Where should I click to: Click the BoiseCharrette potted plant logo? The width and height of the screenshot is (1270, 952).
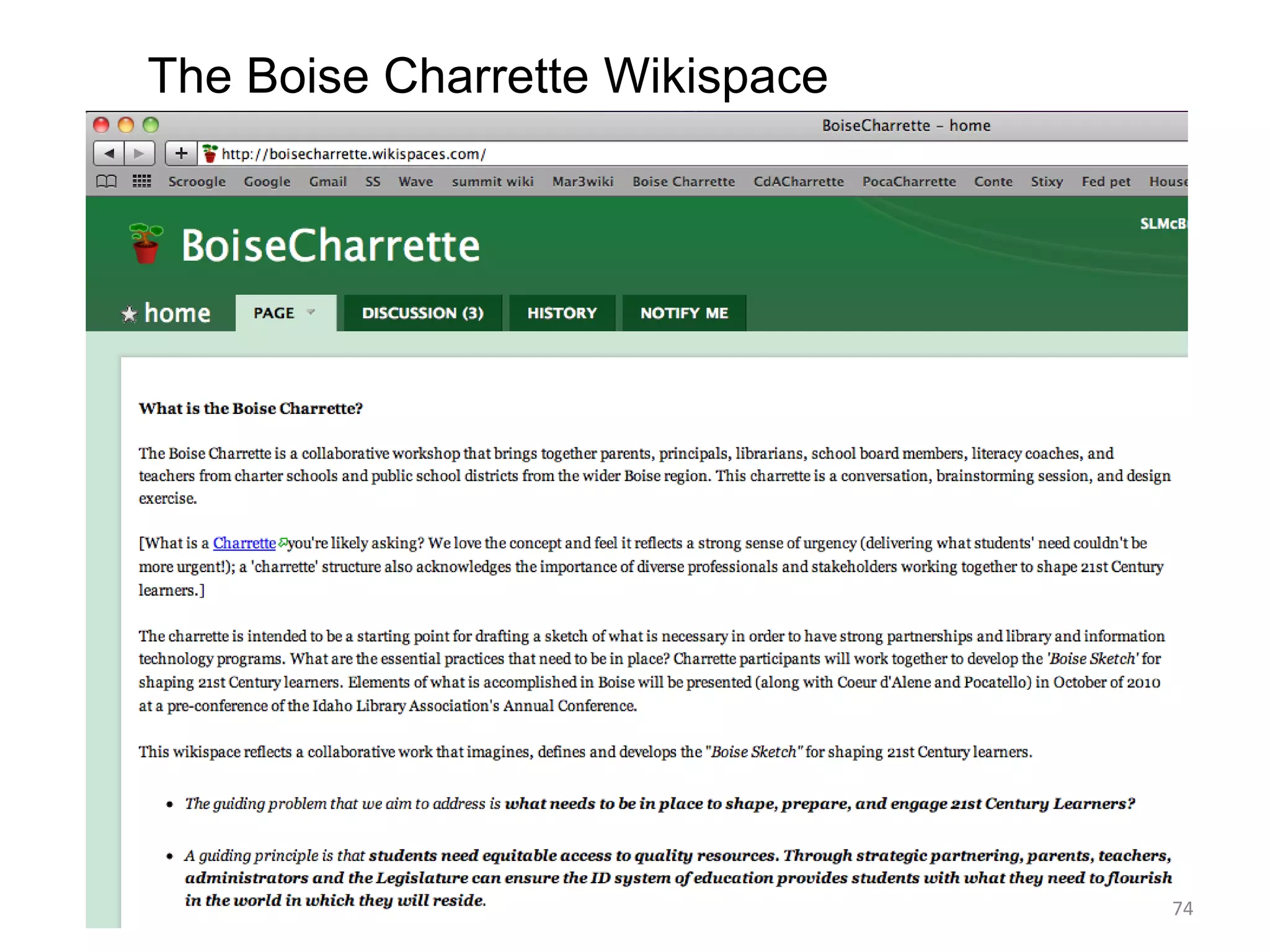[146, 244]
